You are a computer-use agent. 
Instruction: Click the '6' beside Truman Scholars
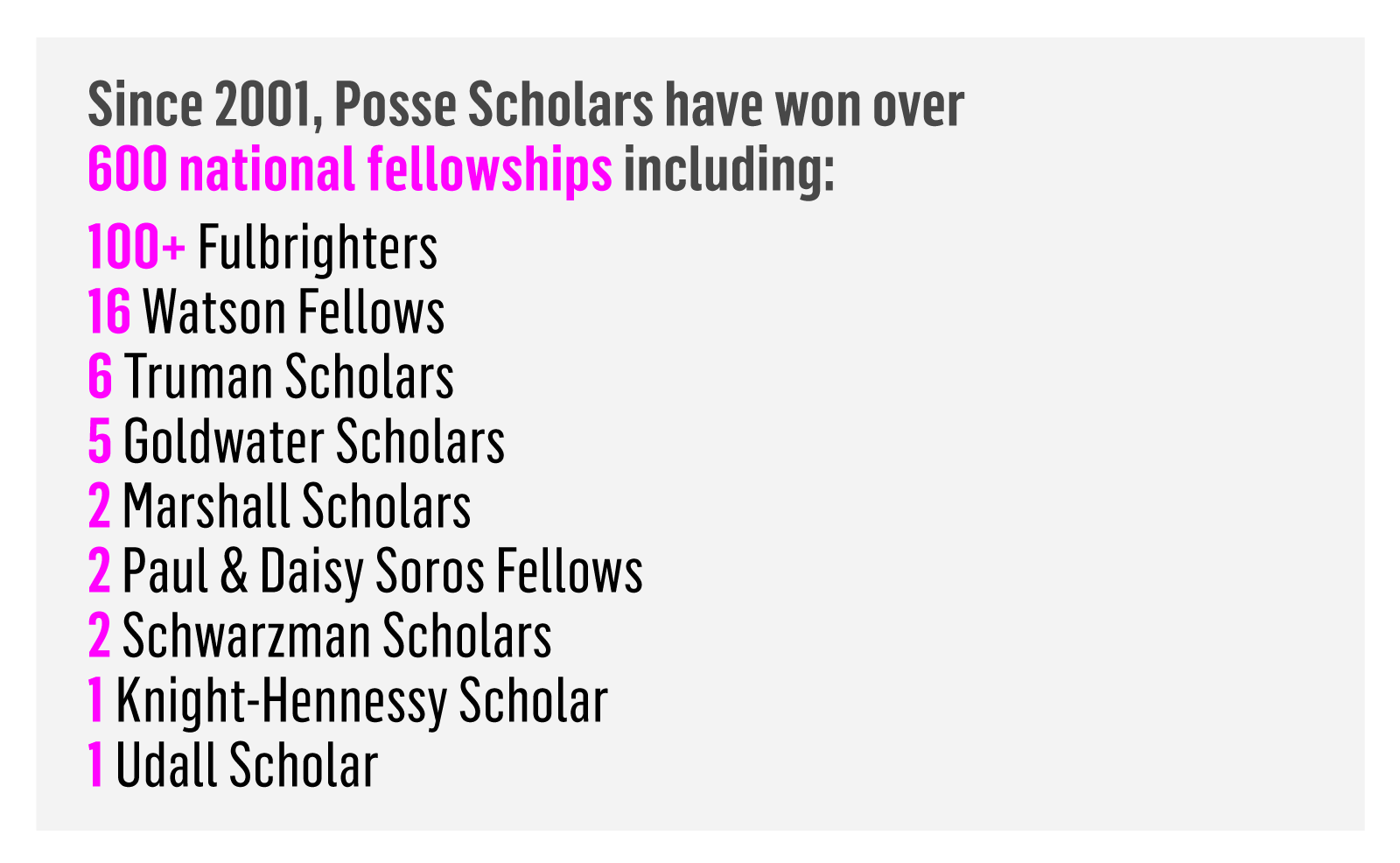pos(101,377)
